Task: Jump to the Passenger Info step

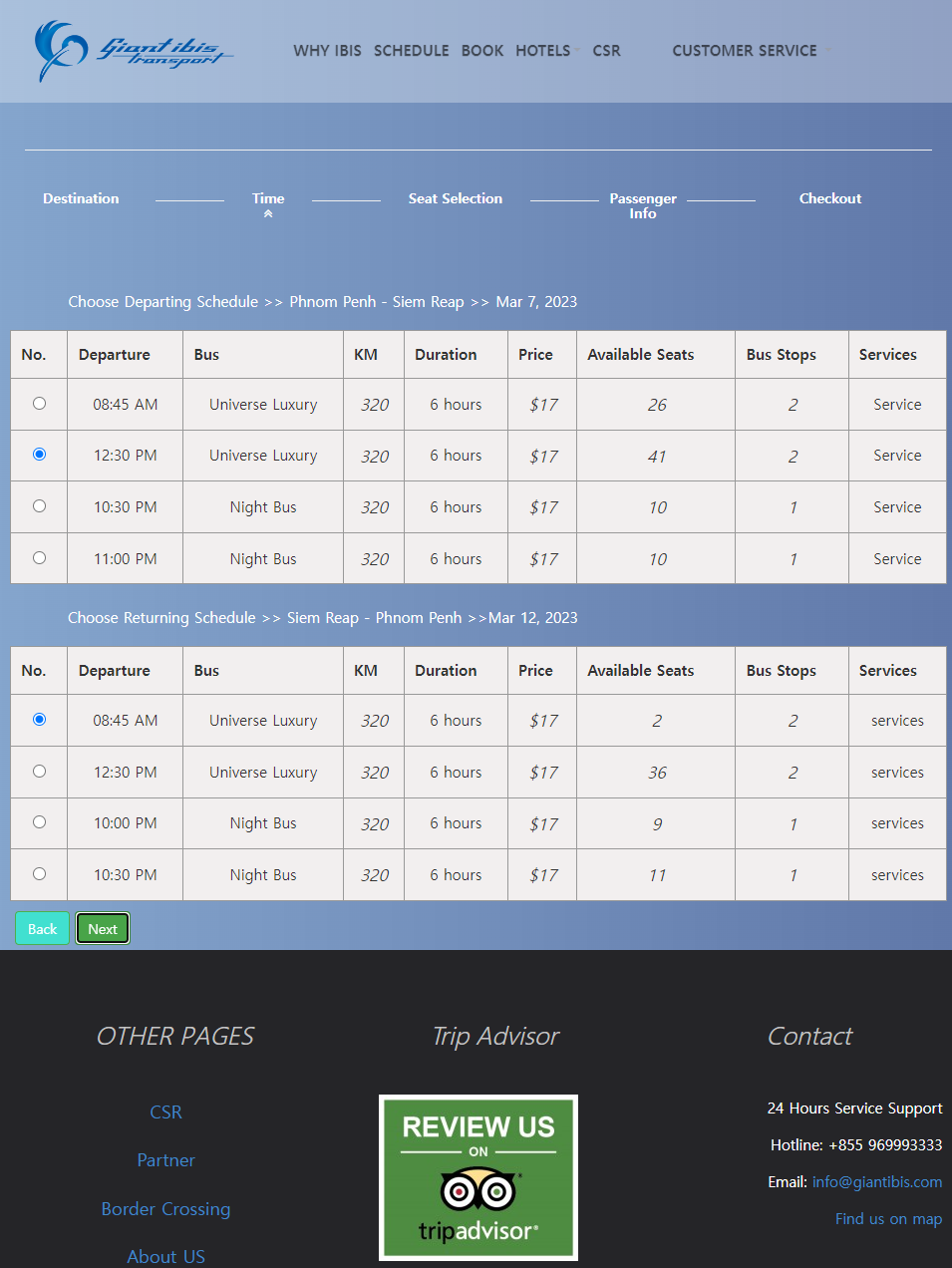Action: [x=643, y=206]
